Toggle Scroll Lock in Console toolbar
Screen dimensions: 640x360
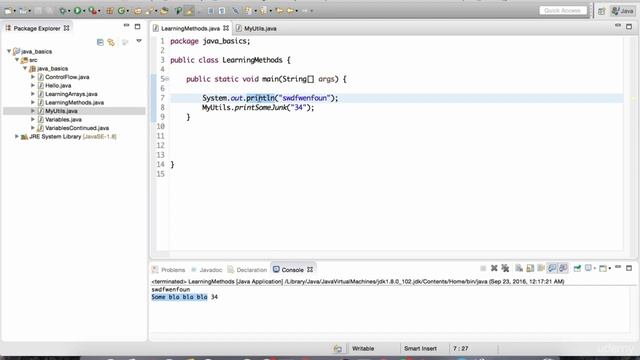coord(530,268)
